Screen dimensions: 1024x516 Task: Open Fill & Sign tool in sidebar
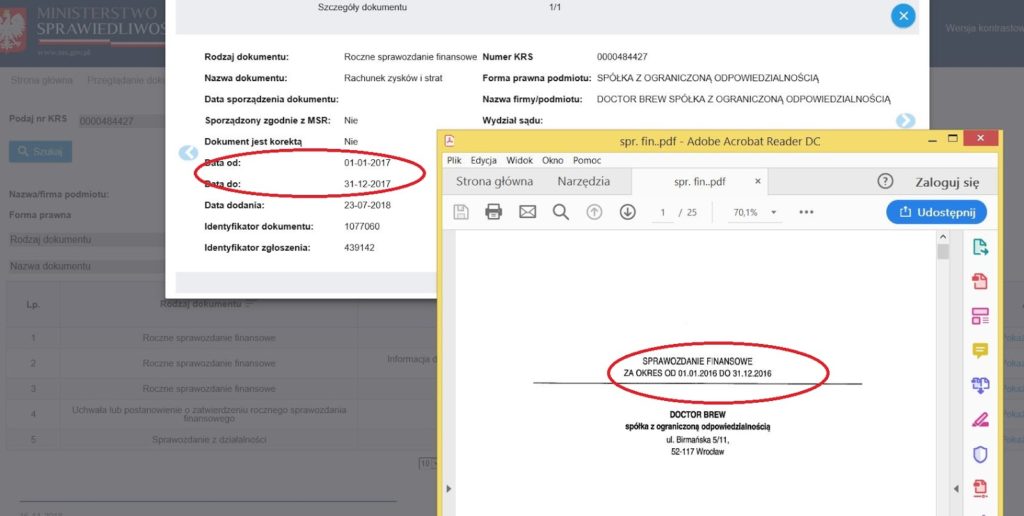pyautogui.click(x=980, y=419)
